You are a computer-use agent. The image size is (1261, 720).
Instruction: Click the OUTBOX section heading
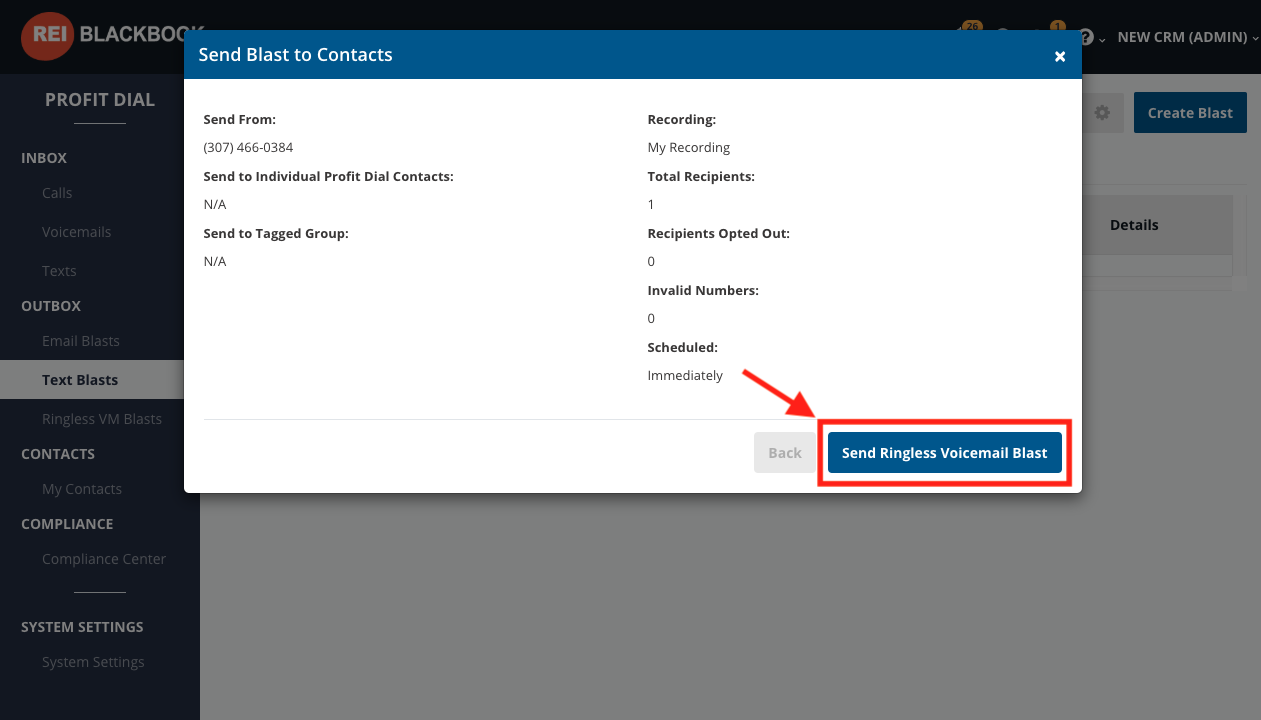51,306
